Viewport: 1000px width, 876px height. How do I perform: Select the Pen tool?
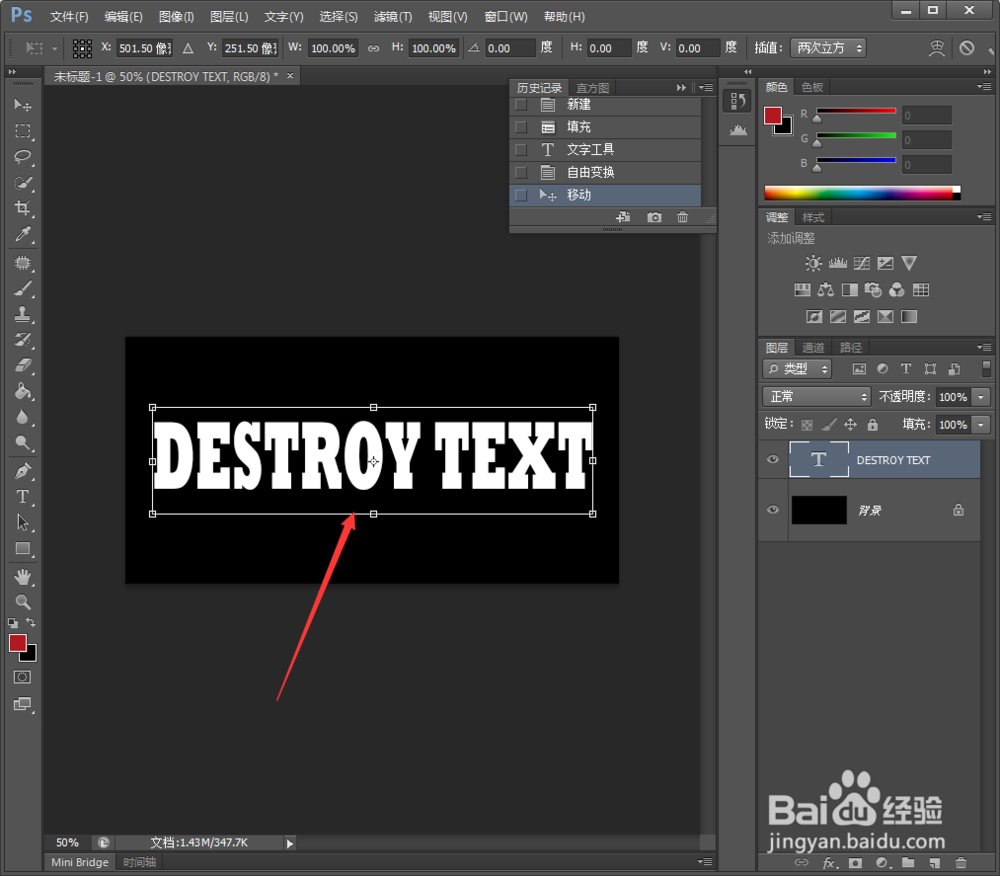(x=23, y=471)
